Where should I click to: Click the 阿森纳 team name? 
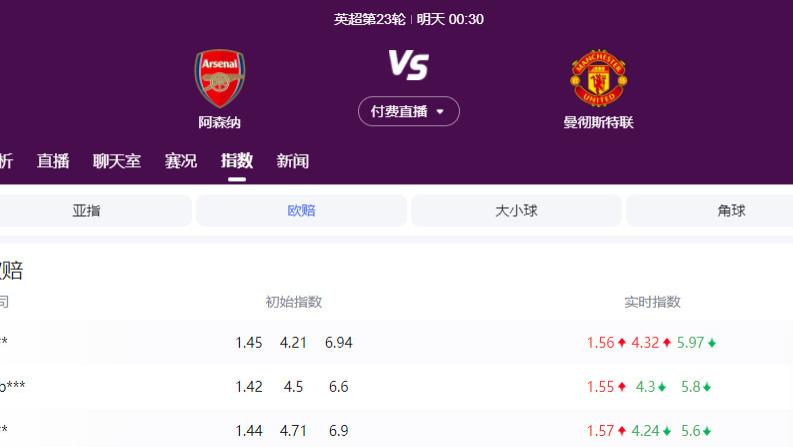point(219,123)
